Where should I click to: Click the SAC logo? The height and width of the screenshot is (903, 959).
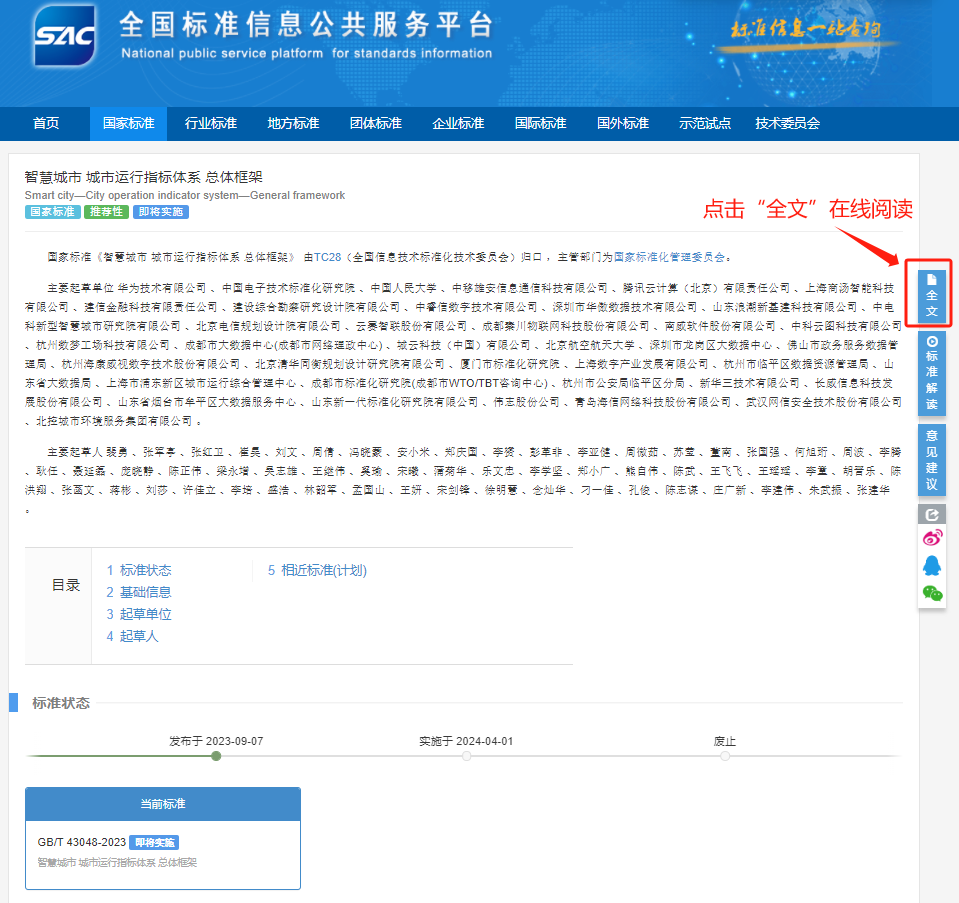click(x=64, y=38)
